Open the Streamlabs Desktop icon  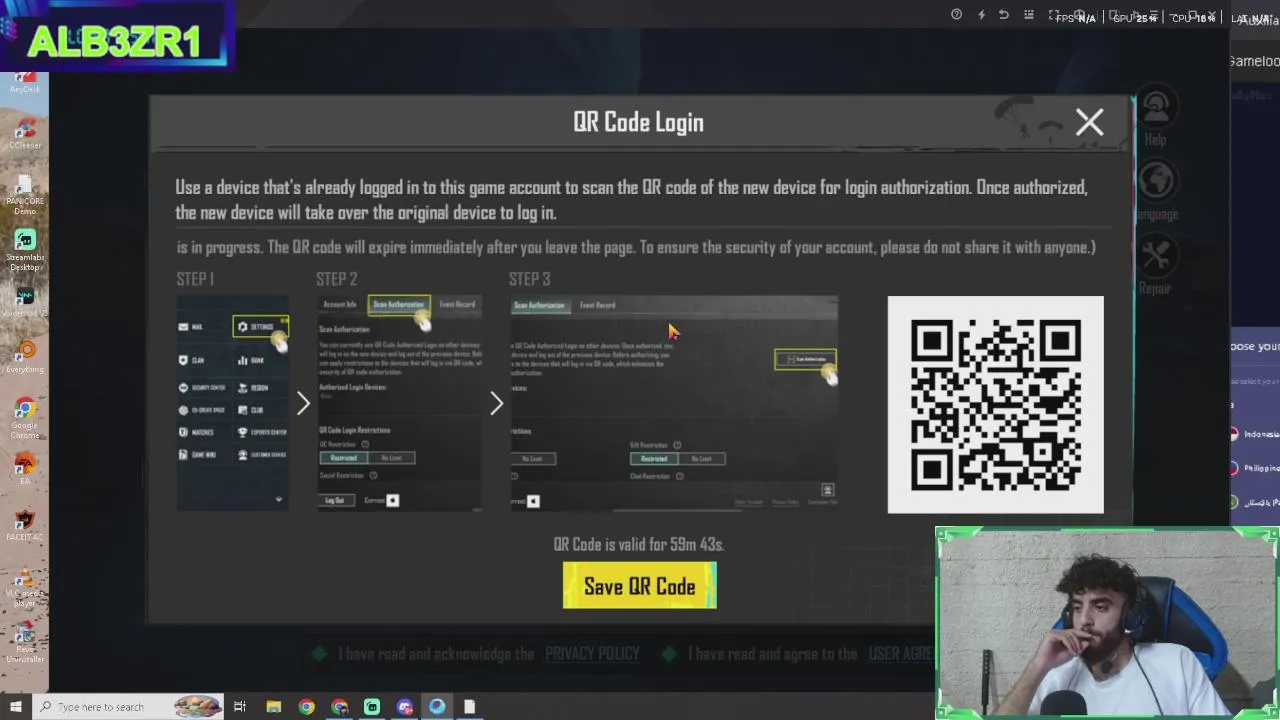point(25,250)
